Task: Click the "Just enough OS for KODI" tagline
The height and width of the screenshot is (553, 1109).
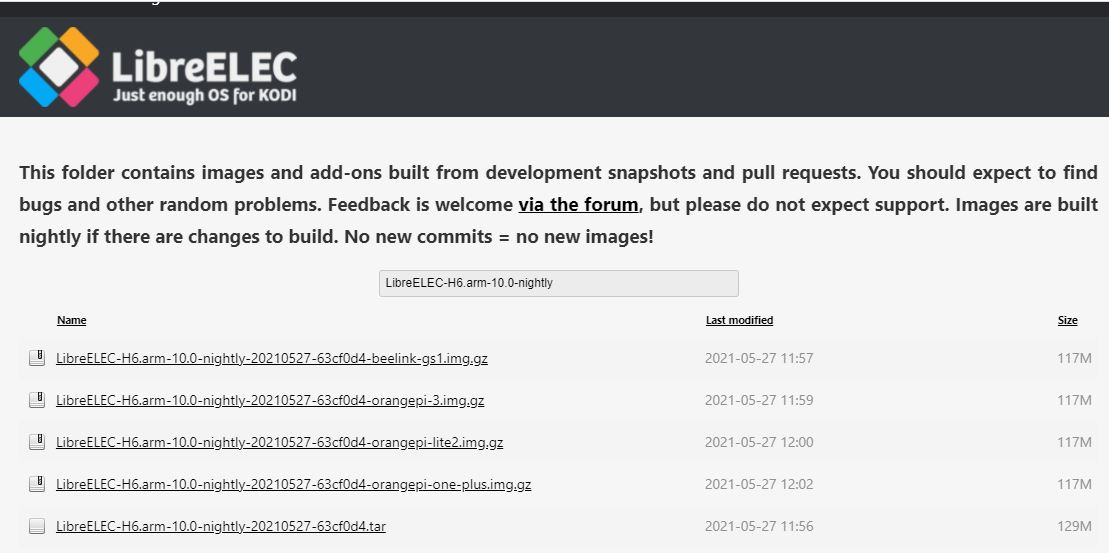Action: (204, 97)
